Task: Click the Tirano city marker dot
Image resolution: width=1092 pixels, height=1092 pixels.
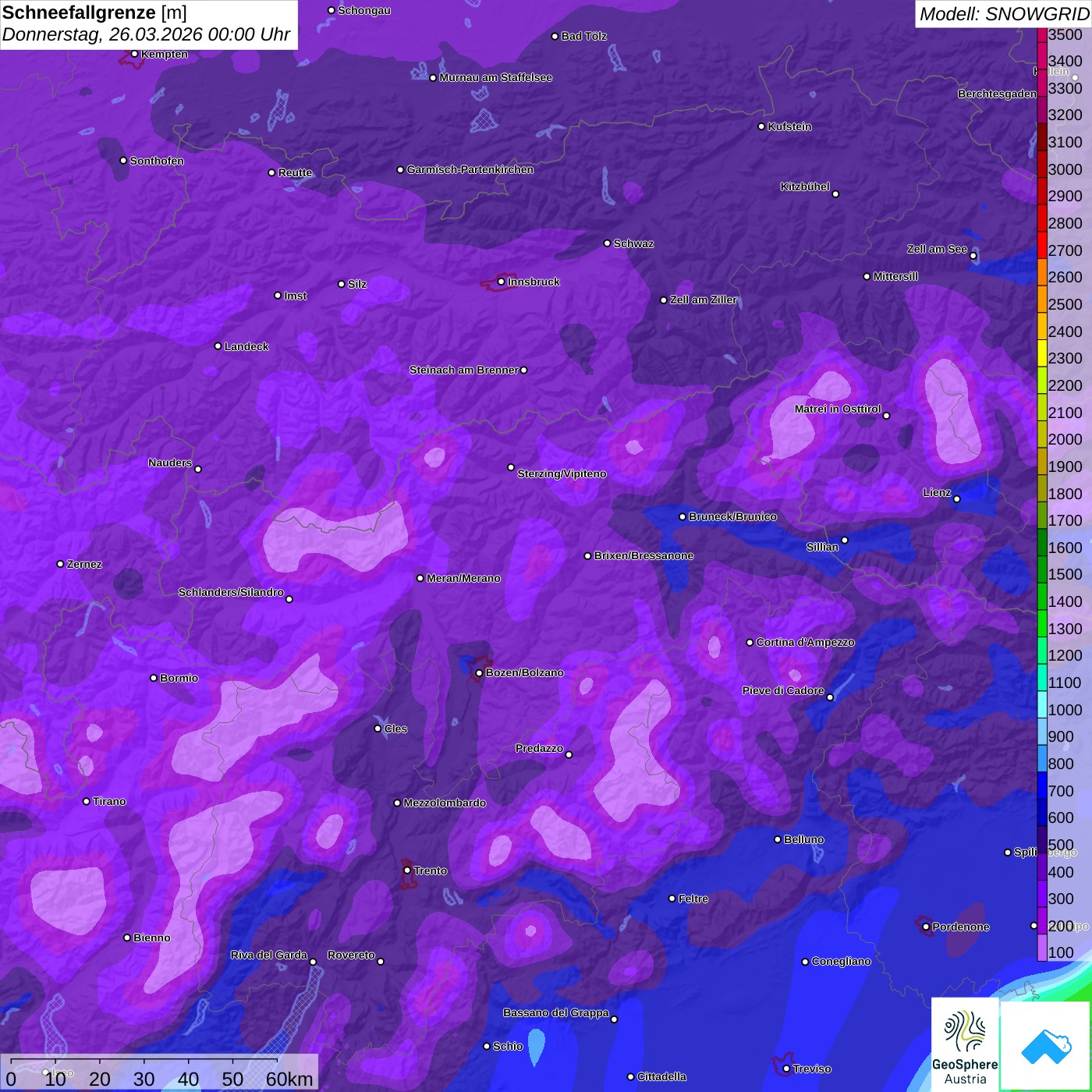Action: click(87, 801)
